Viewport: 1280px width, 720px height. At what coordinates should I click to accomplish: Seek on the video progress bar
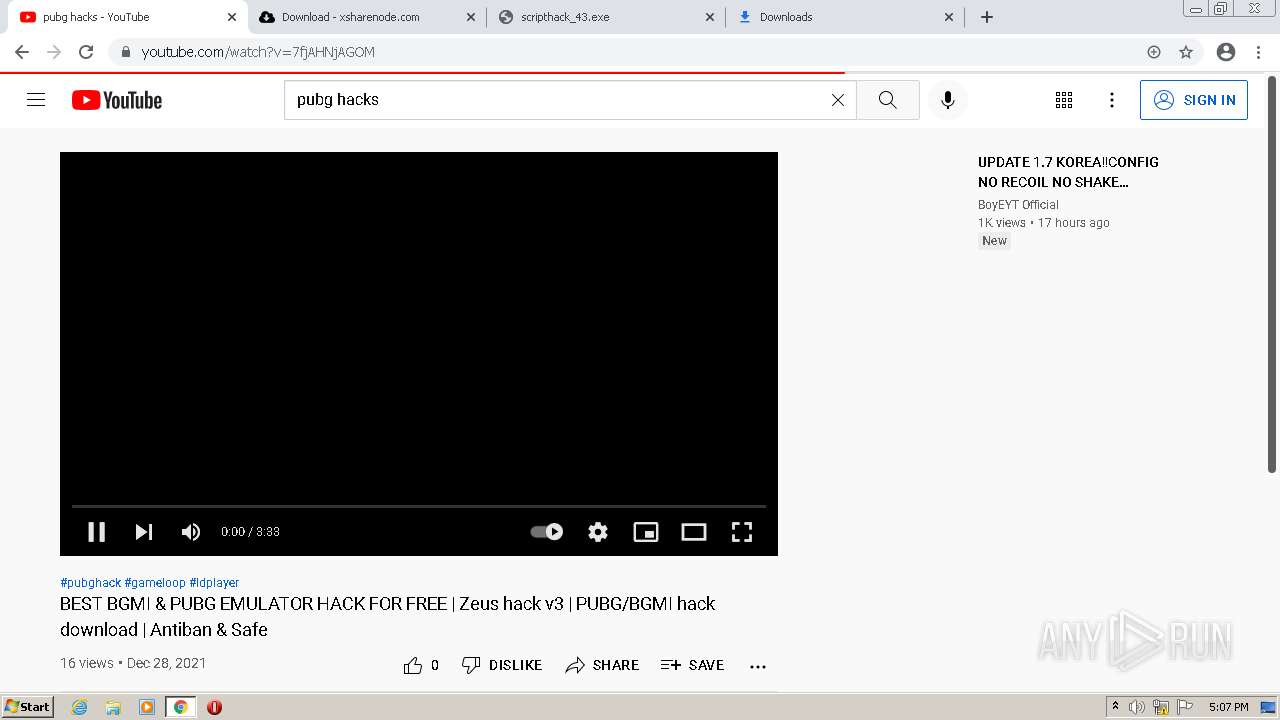[419, 506]
